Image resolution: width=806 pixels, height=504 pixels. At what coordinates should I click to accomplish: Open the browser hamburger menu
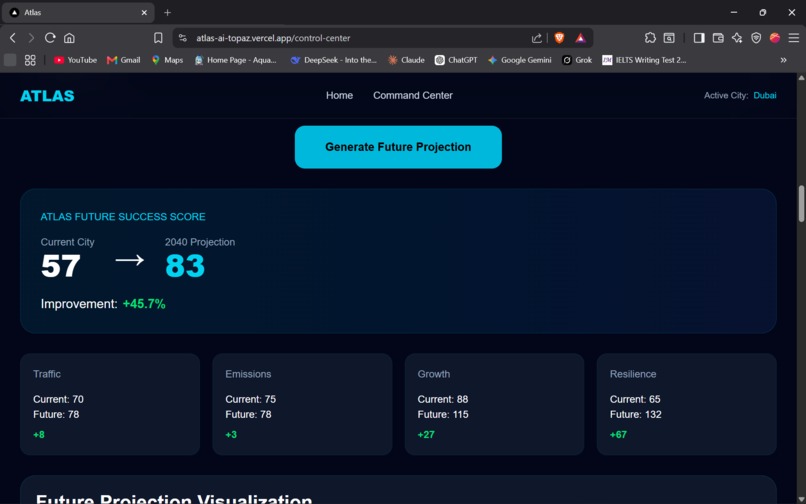(794, 38)
